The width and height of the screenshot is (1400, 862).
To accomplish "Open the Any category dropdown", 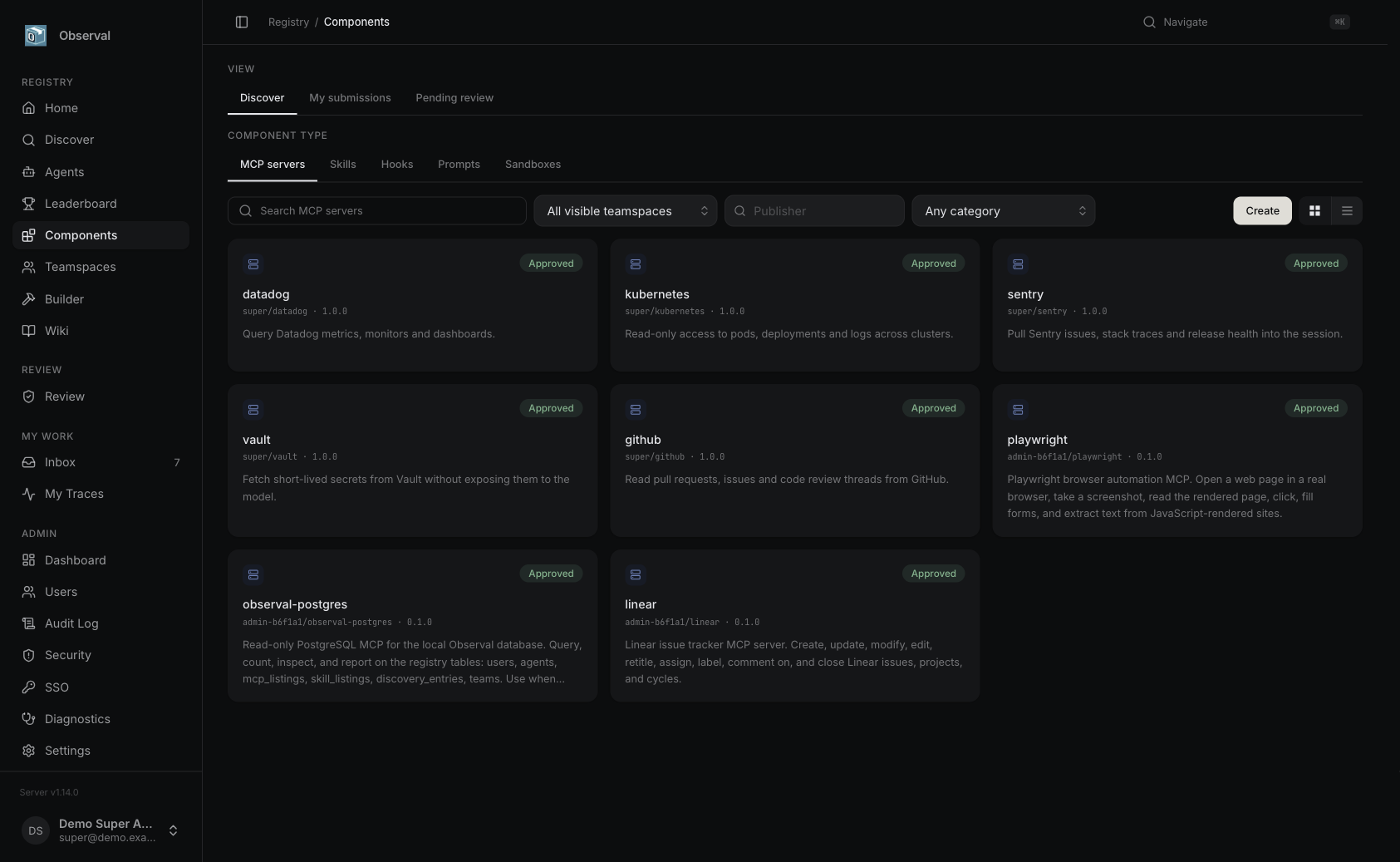I will tap(1004, 211).
